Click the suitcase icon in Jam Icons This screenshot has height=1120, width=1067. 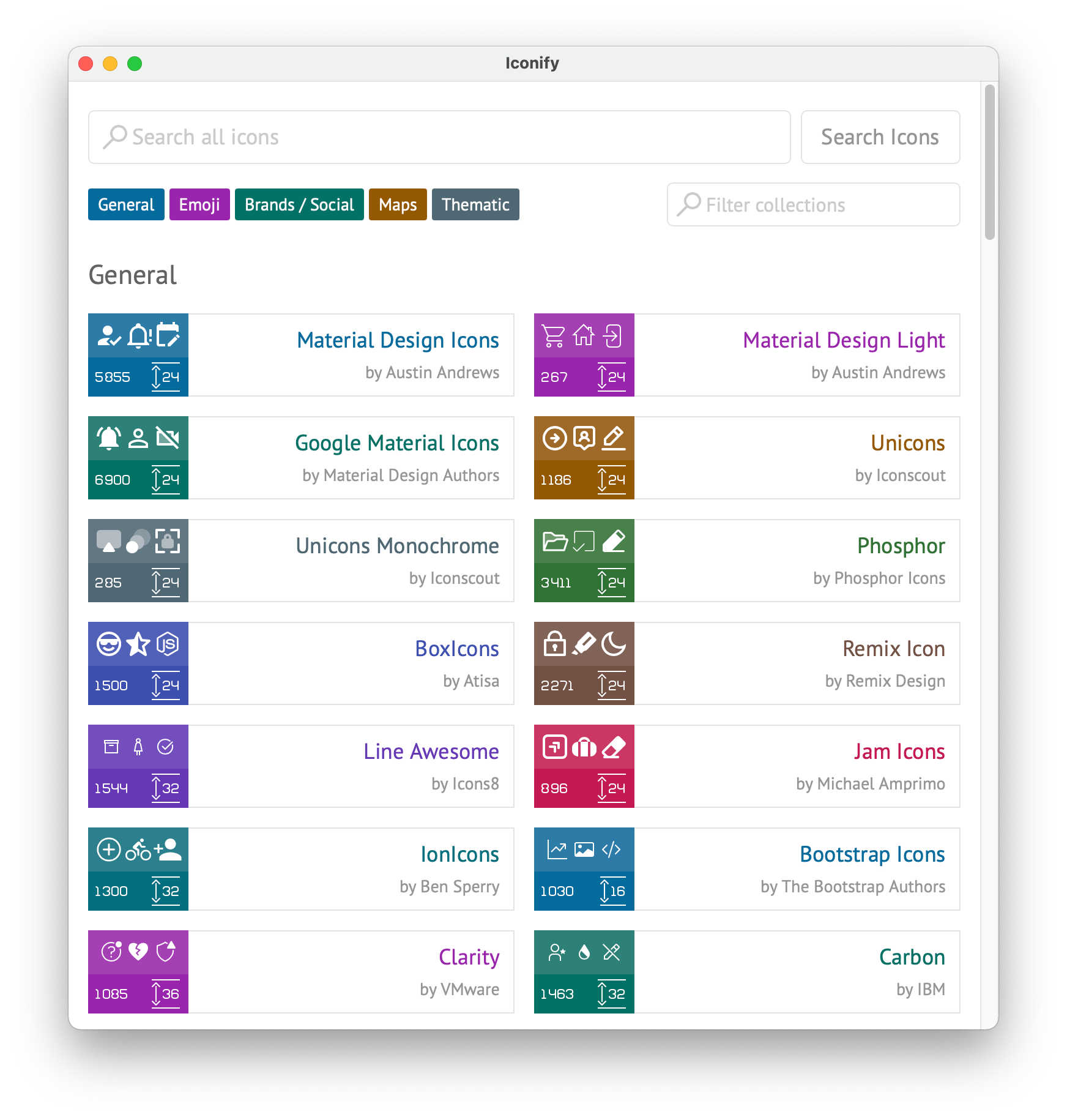[x=584, y=747]
